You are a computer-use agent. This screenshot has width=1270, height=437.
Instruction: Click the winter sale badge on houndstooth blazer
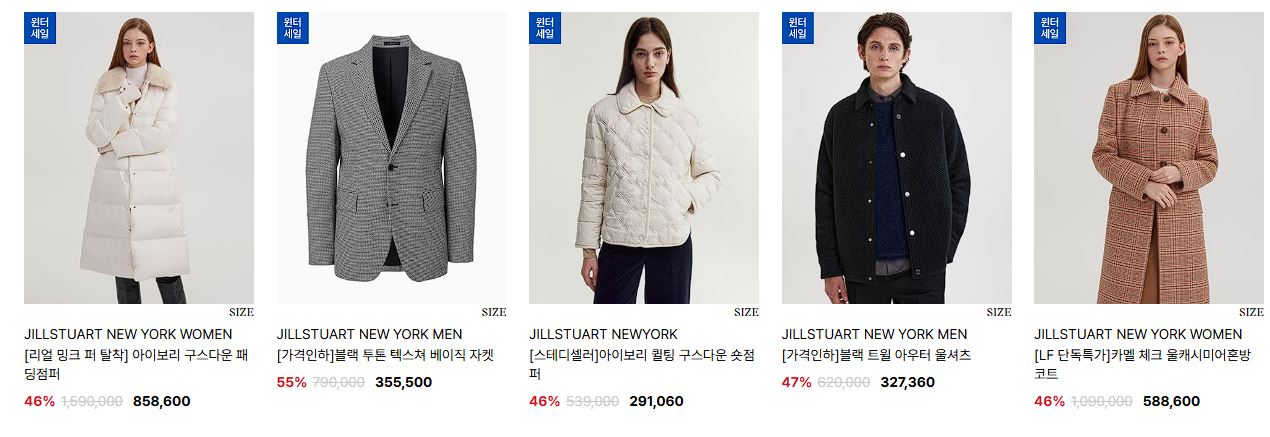click(293, 27)
